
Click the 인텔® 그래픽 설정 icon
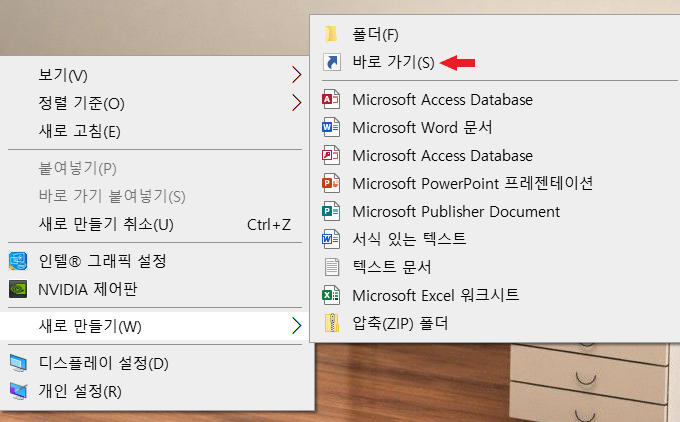point(18,261)
